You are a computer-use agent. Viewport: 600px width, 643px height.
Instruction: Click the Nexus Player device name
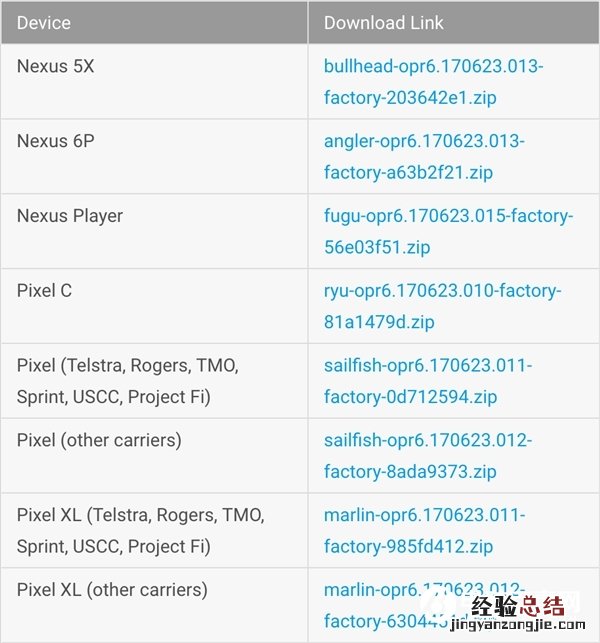pos(70,216)
